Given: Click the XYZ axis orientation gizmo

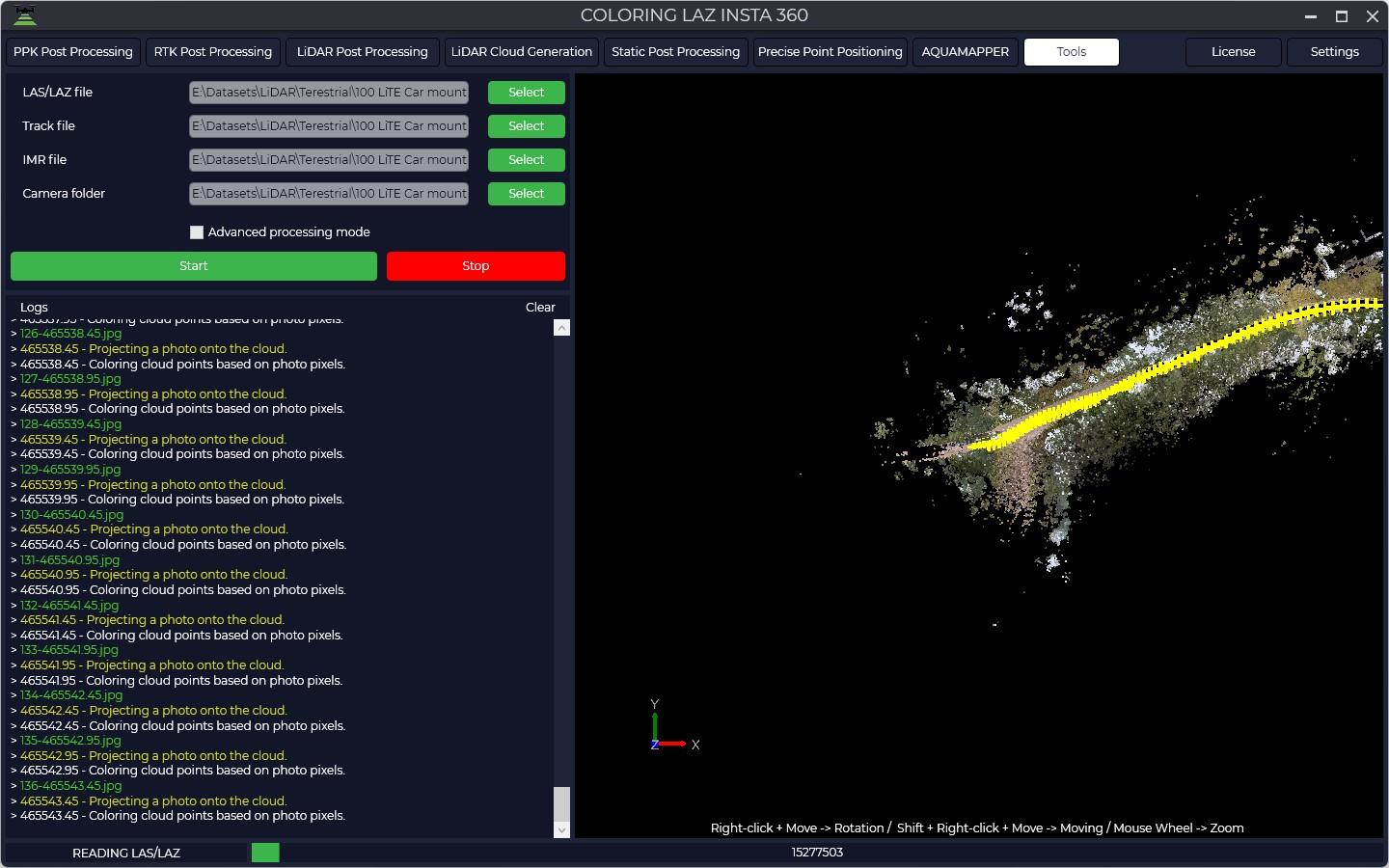Looking at the screenshot, I should 667,733.
